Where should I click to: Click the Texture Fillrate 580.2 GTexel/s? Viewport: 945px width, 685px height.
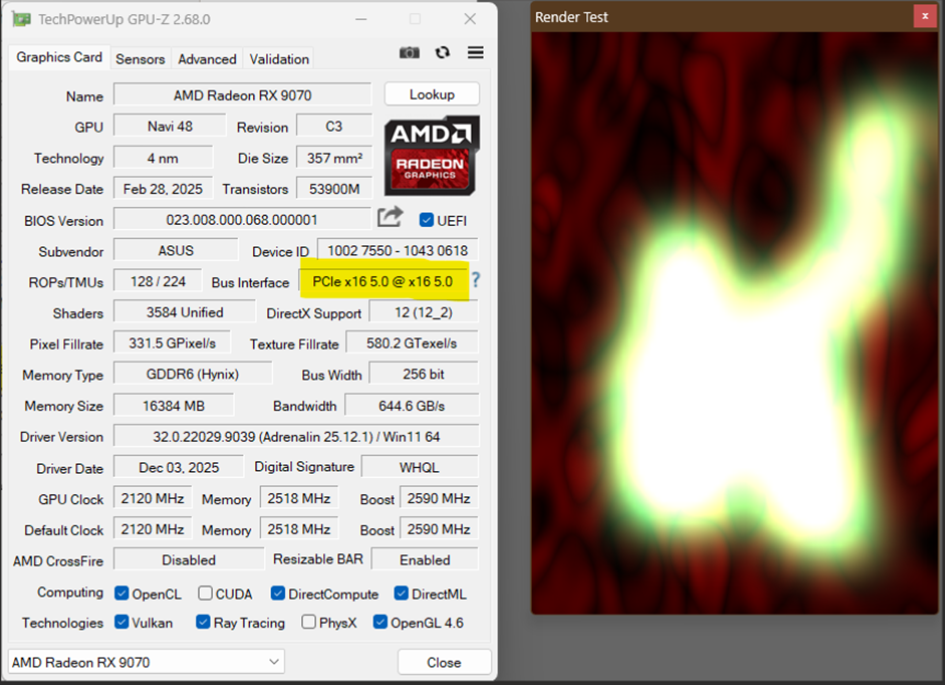(412, 343)
